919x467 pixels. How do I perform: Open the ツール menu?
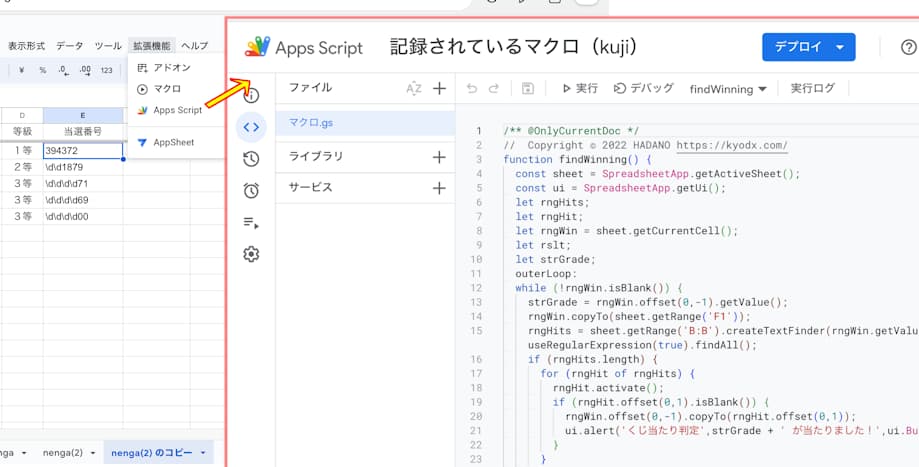[x=108, y=46]
